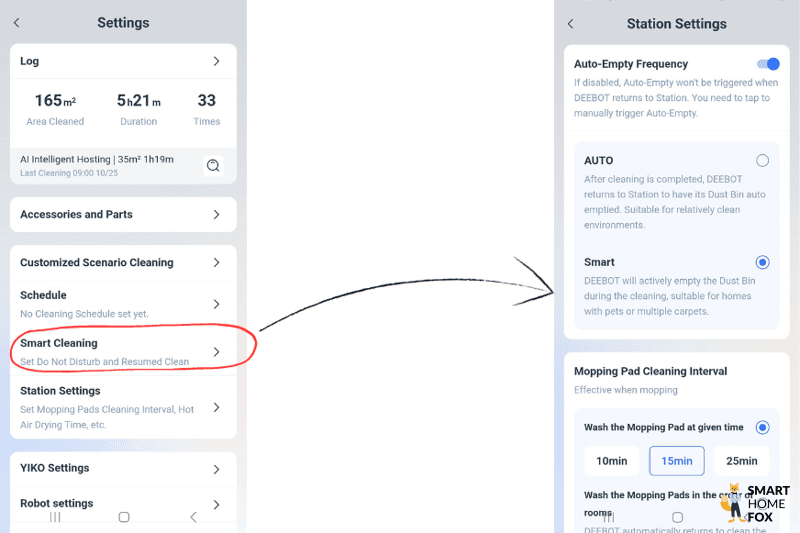800x533 pixels.
Task: Expand the Customized Scenario Cleaning chevron
Action: (x=216, y=263)
